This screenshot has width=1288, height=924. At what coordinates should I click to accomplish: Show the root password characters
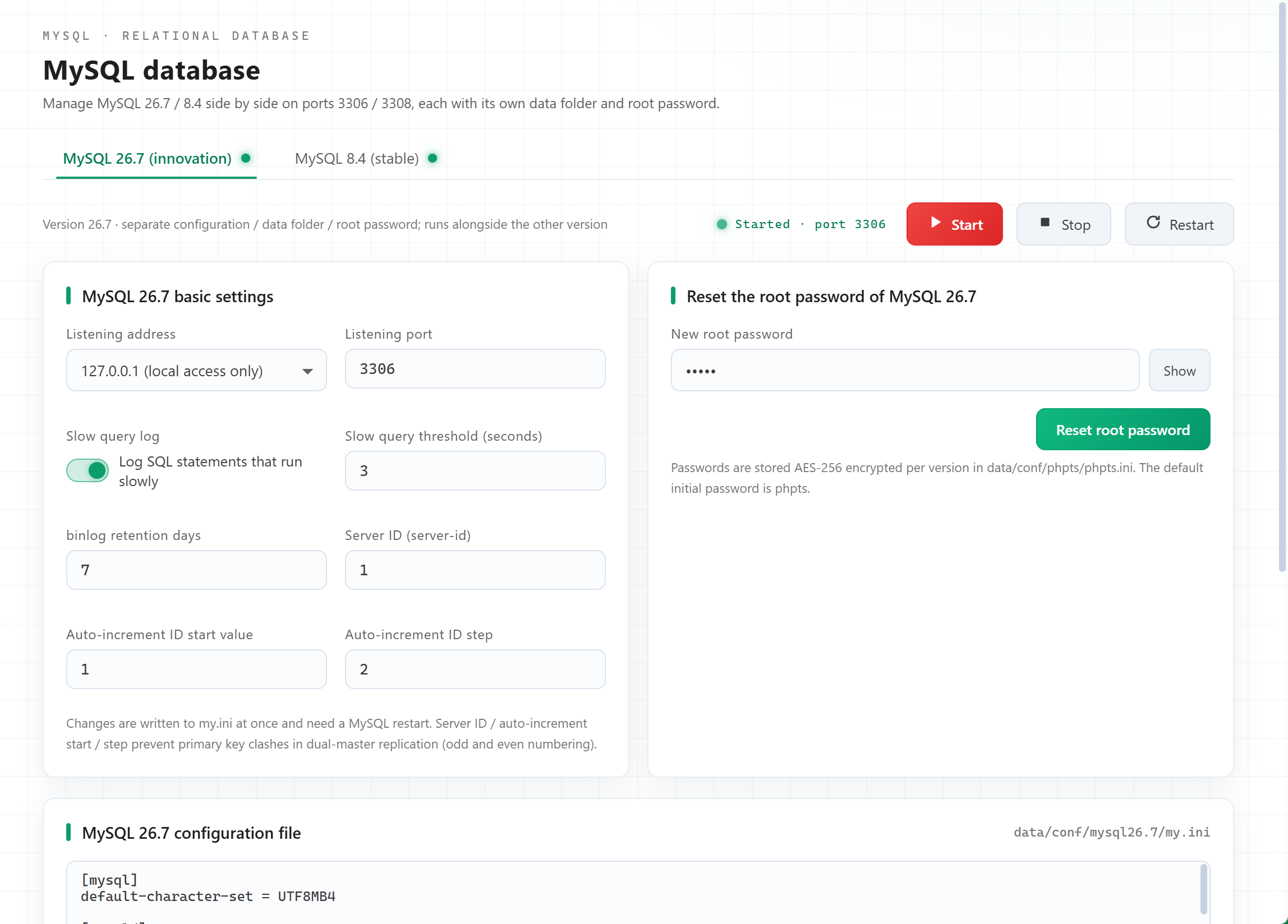tap(1179, 370)
